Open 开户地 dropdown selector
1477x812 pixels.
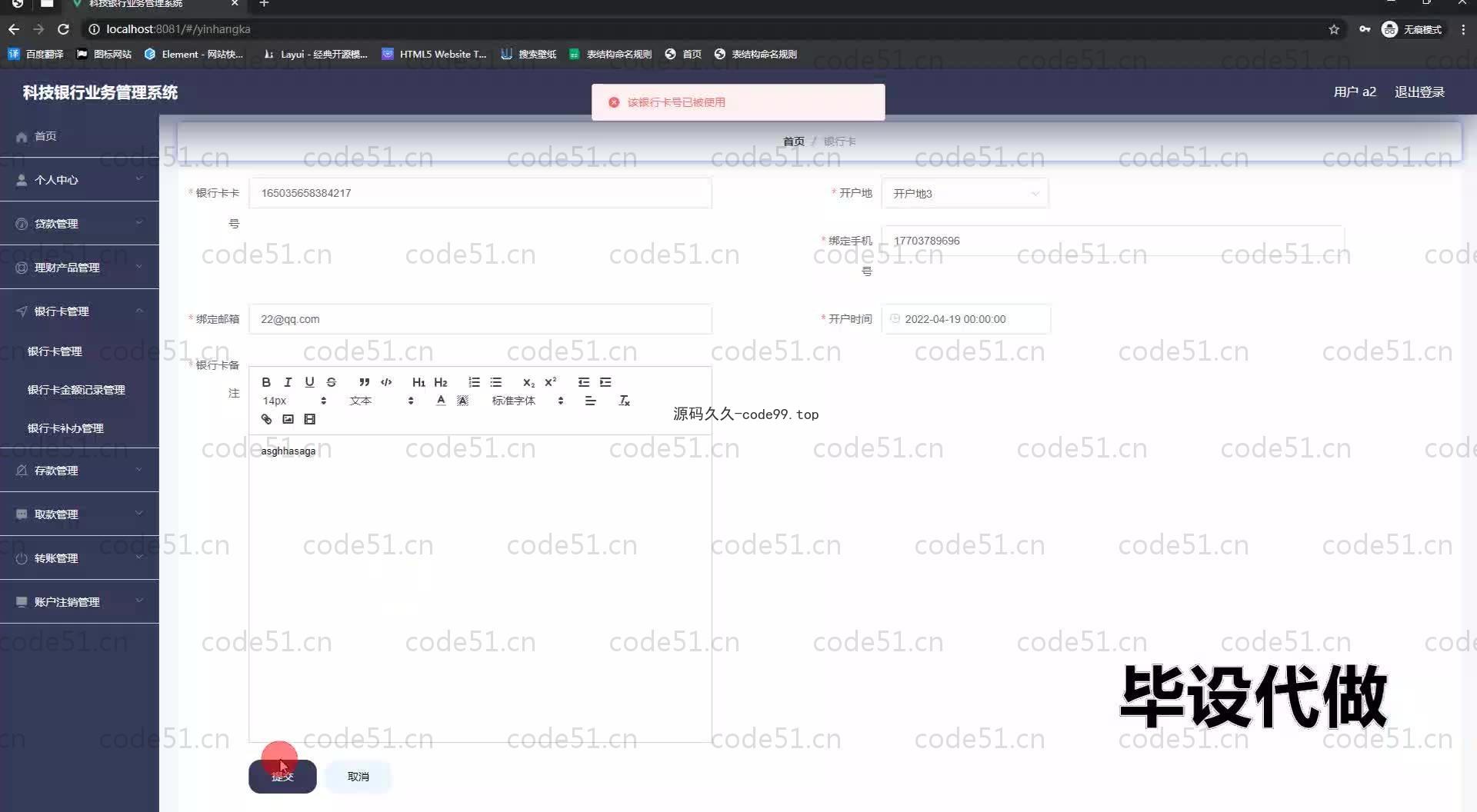[x=965, y=194]
